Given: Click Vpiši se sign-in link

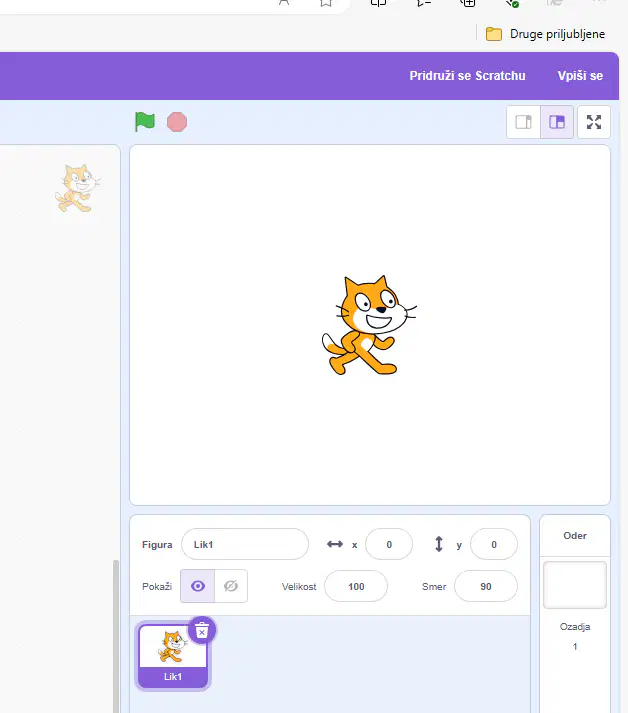Looking at the screenshot, I should 580,75.
